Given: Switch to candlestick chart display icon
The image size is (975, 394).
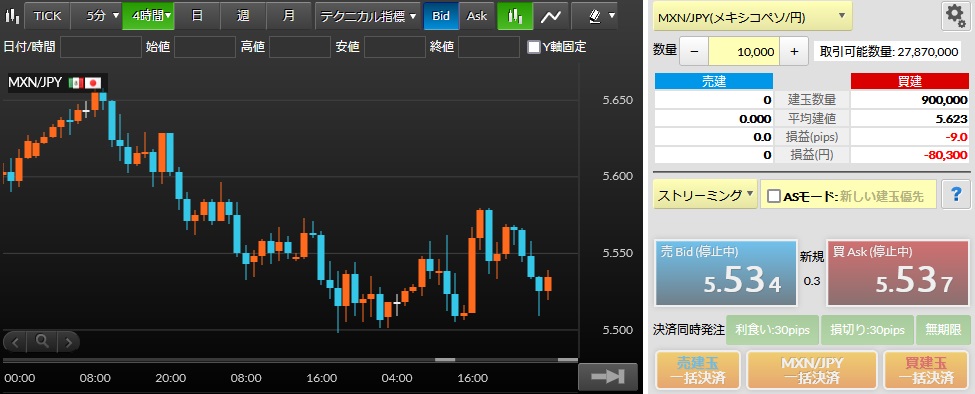Looking at the screenshot, I should 515,16.
